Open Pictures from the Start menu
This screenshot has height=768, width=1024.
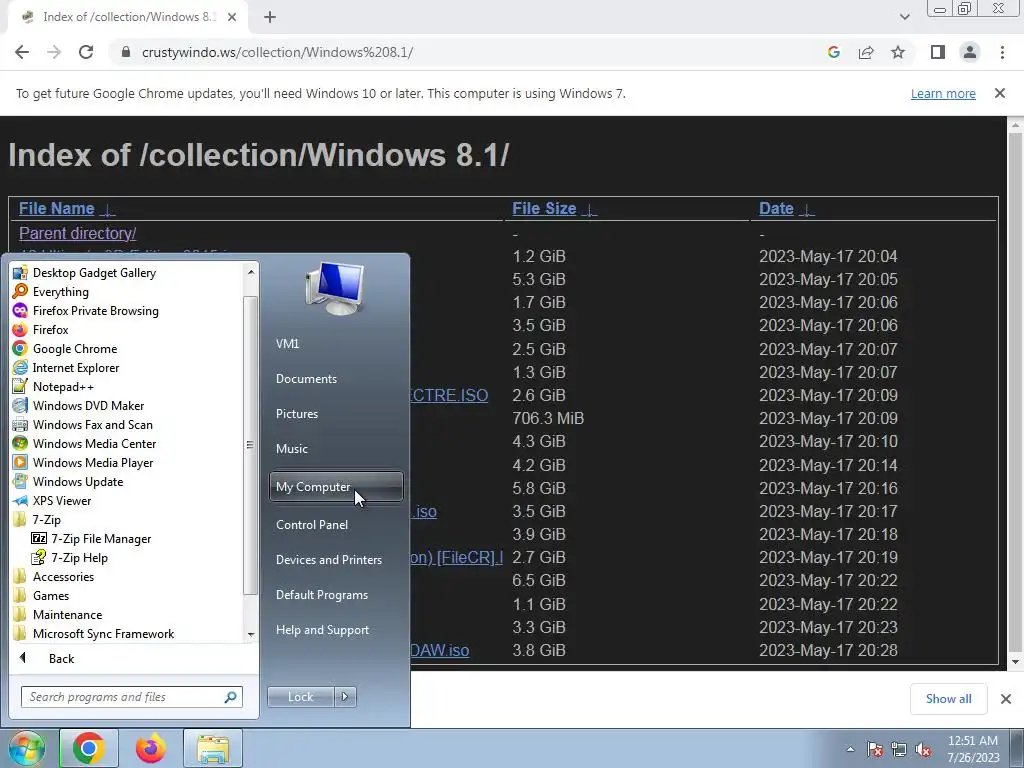[296, 414]
